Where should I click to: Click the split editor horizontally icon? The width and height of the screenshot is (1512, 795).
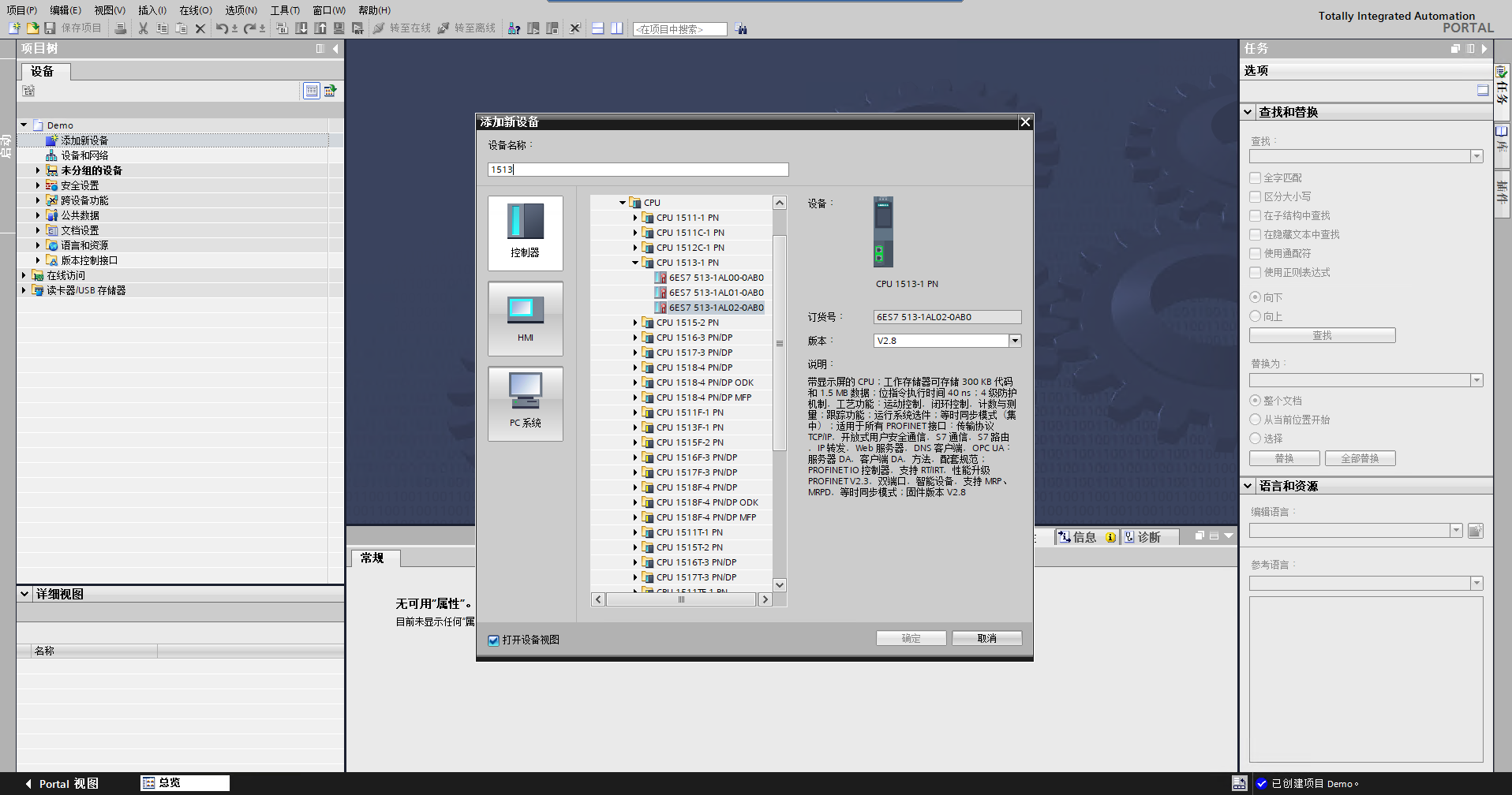click(598, 28)
